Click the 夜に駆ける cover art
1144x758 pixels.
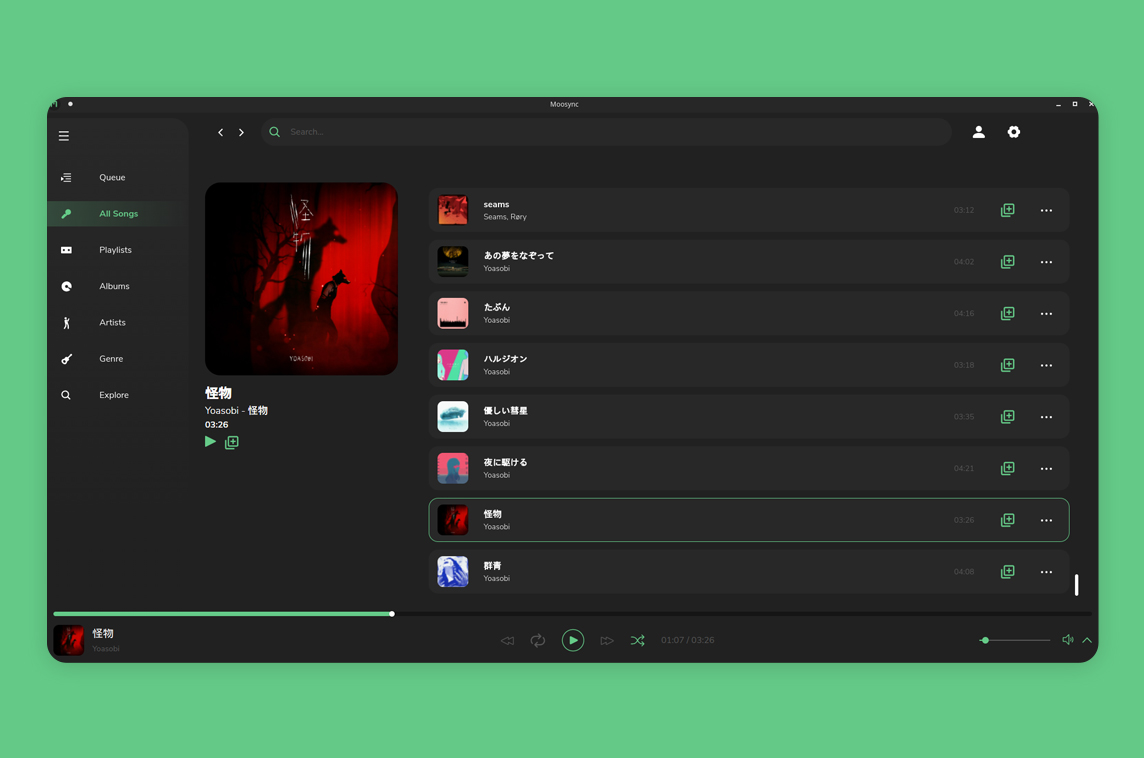coord(452,468)
